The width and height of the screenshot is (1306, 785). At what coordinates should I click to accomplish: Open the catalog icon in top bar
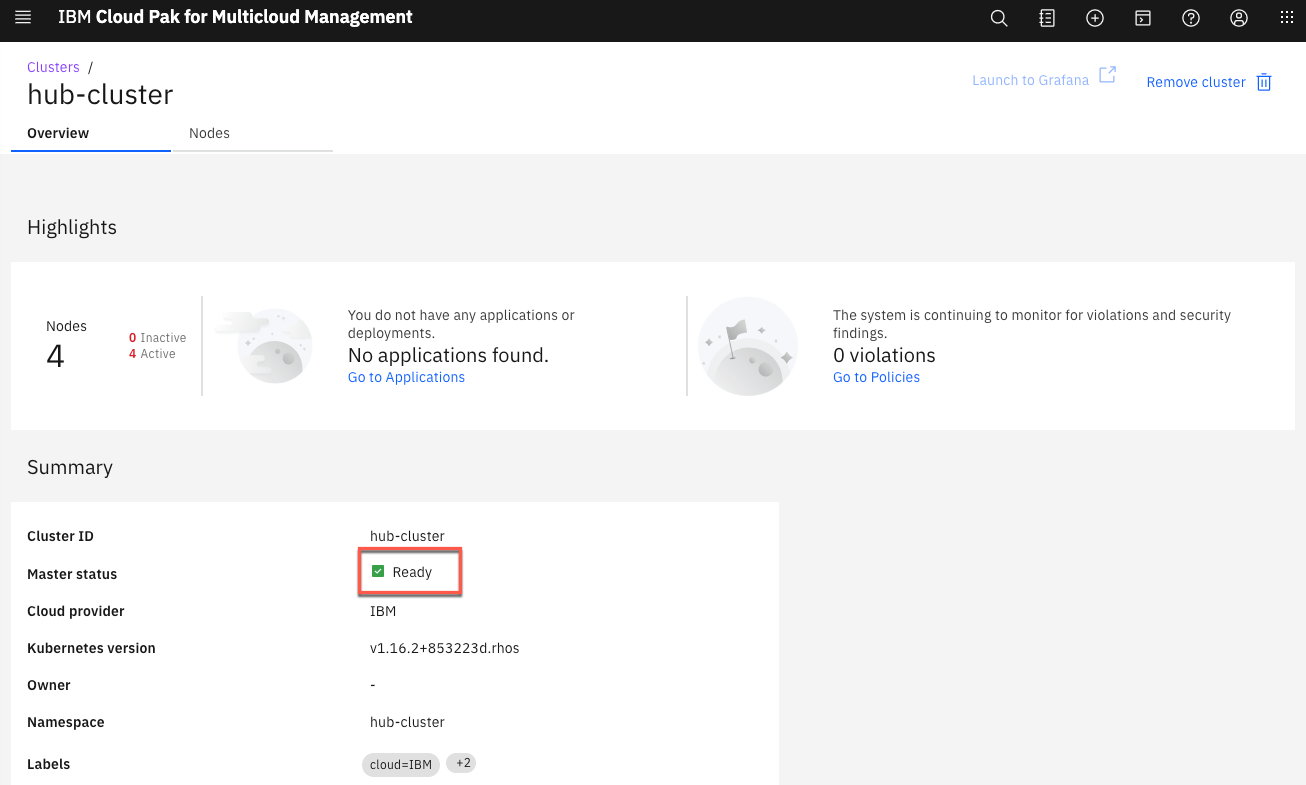coord(1046,18)
